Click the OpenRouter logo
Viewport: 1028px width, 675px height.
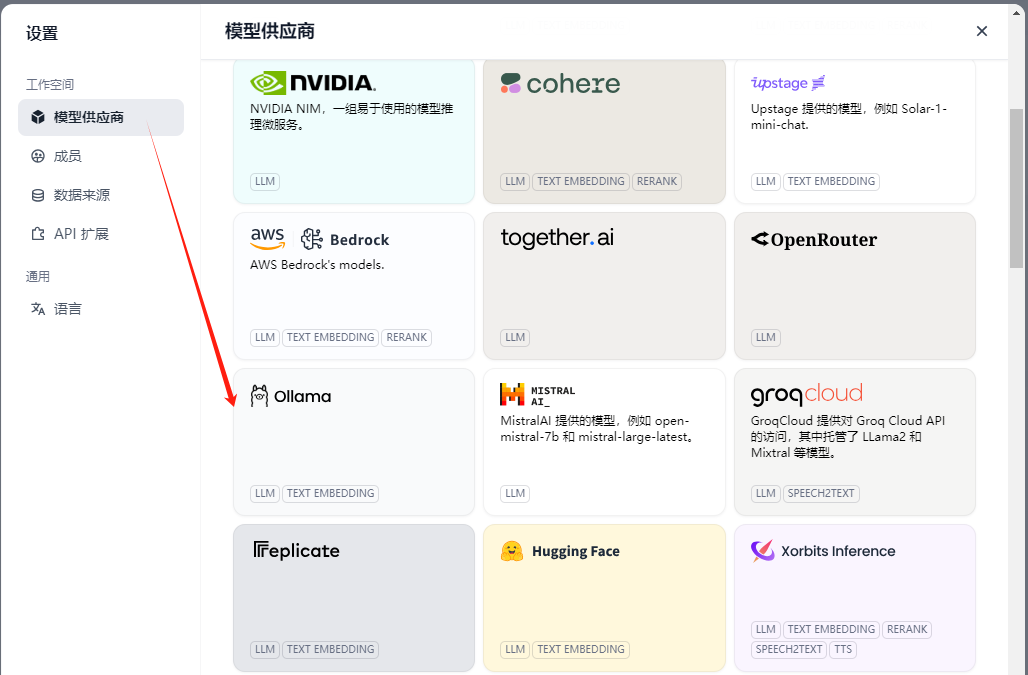coord(814,240)
